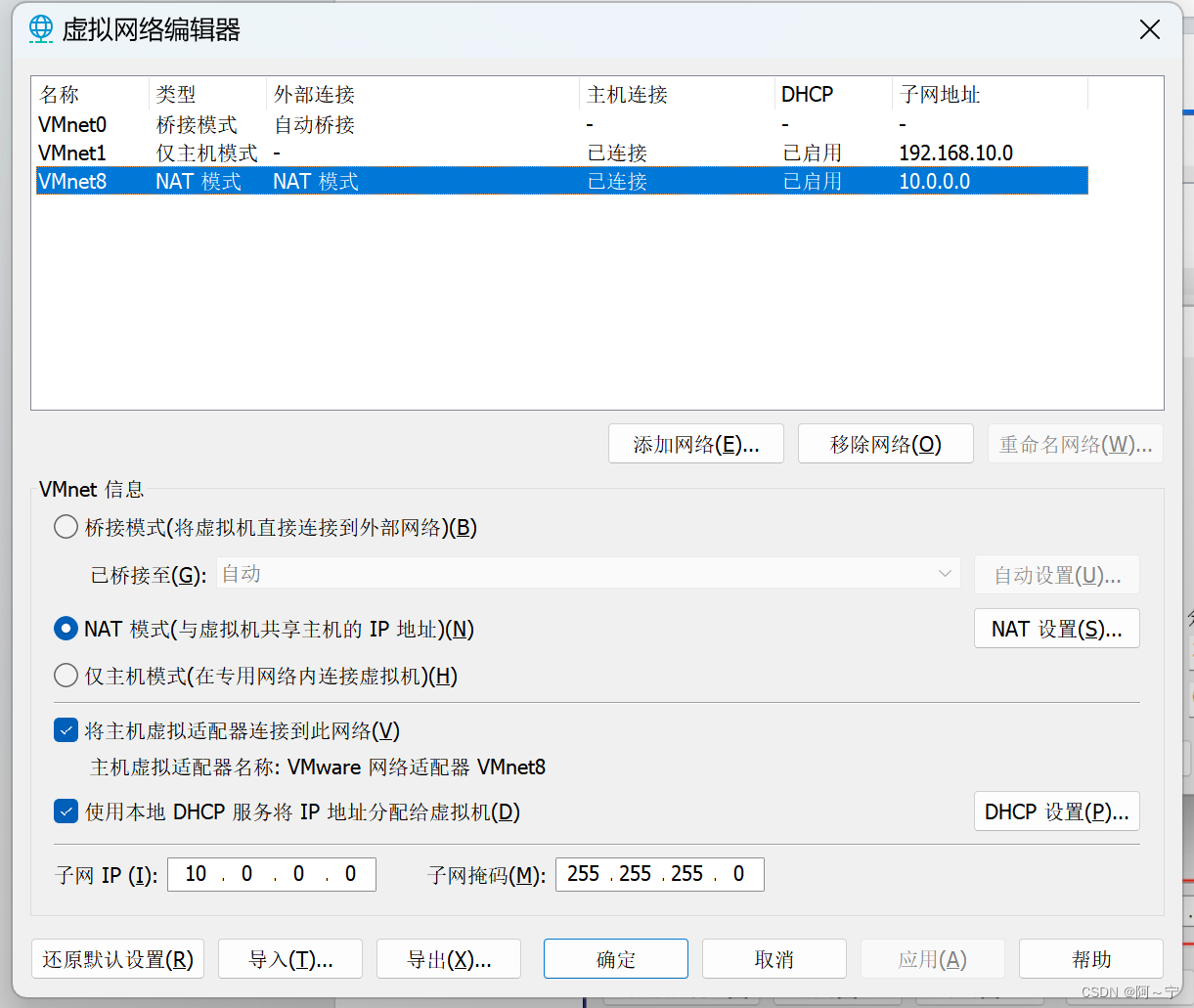Click 重命名网络(W)... button

point(1076,444)
